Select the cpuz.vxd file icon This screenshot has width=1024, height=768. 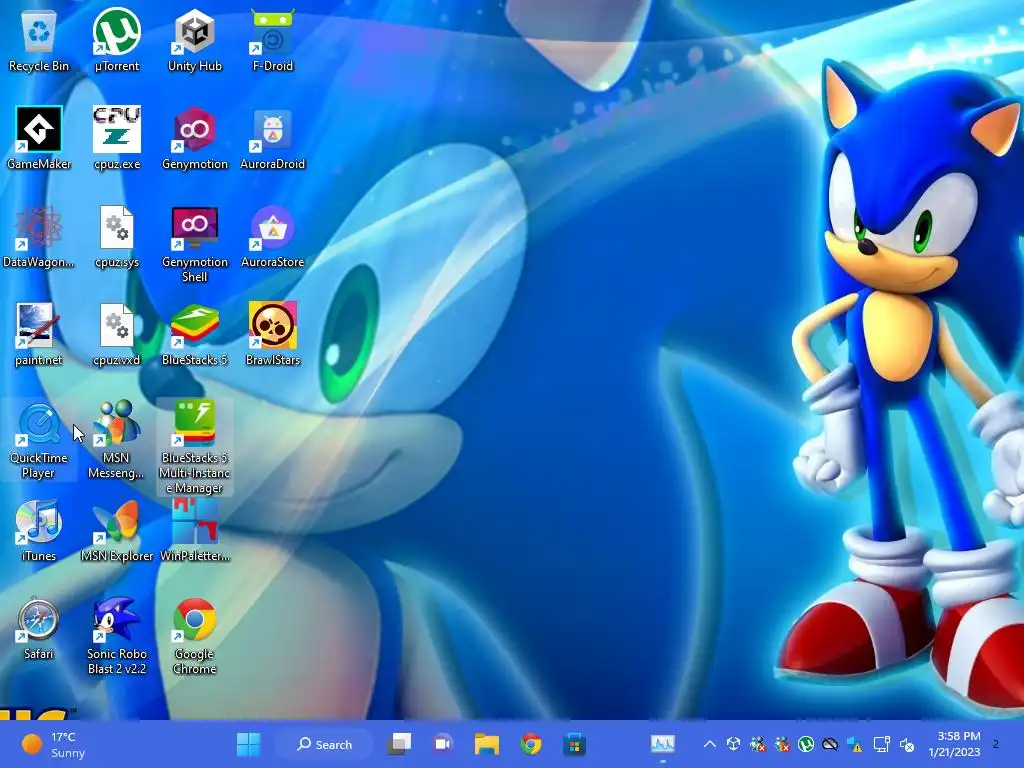click(117, 334)
